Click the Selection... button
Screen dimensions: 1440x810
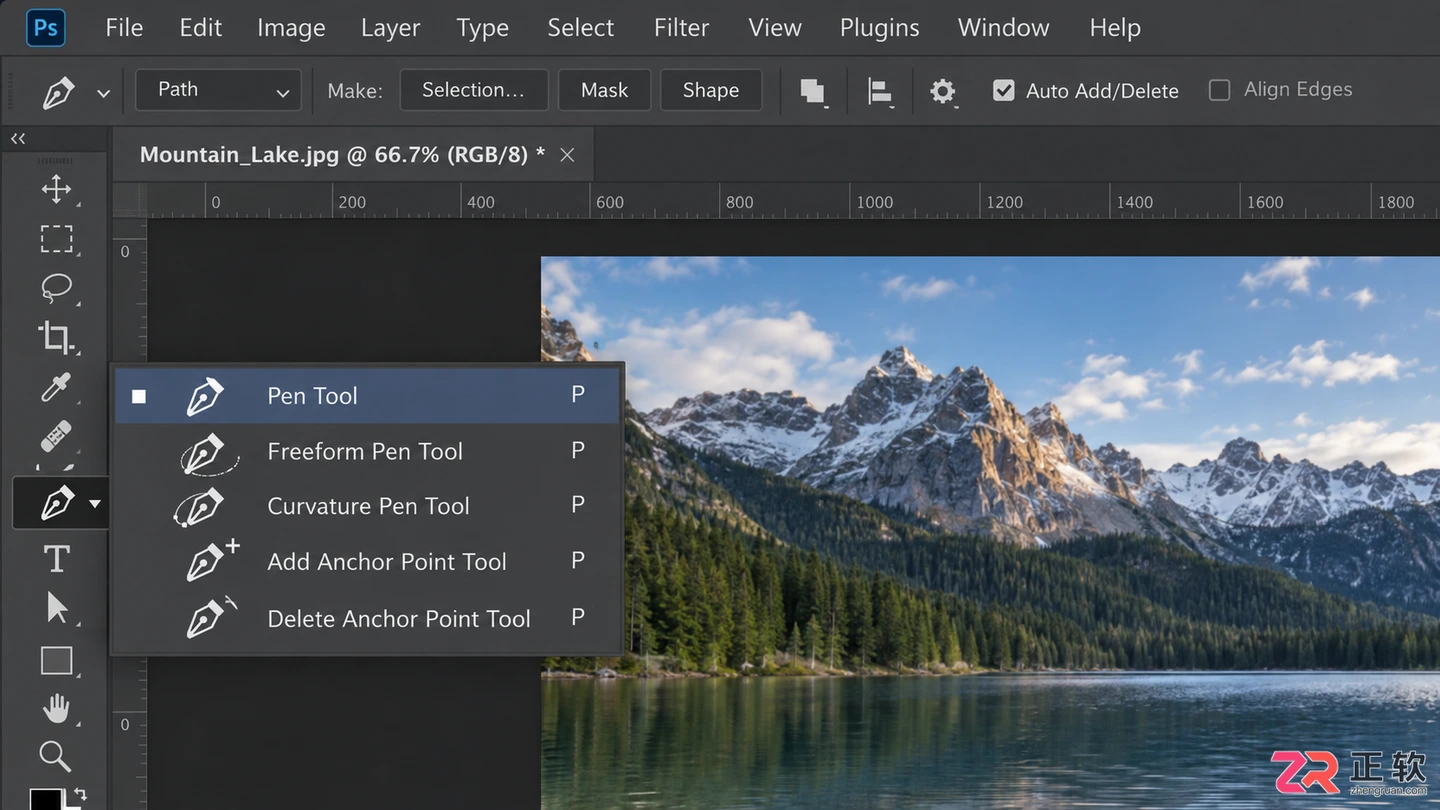tap(474, 90)
